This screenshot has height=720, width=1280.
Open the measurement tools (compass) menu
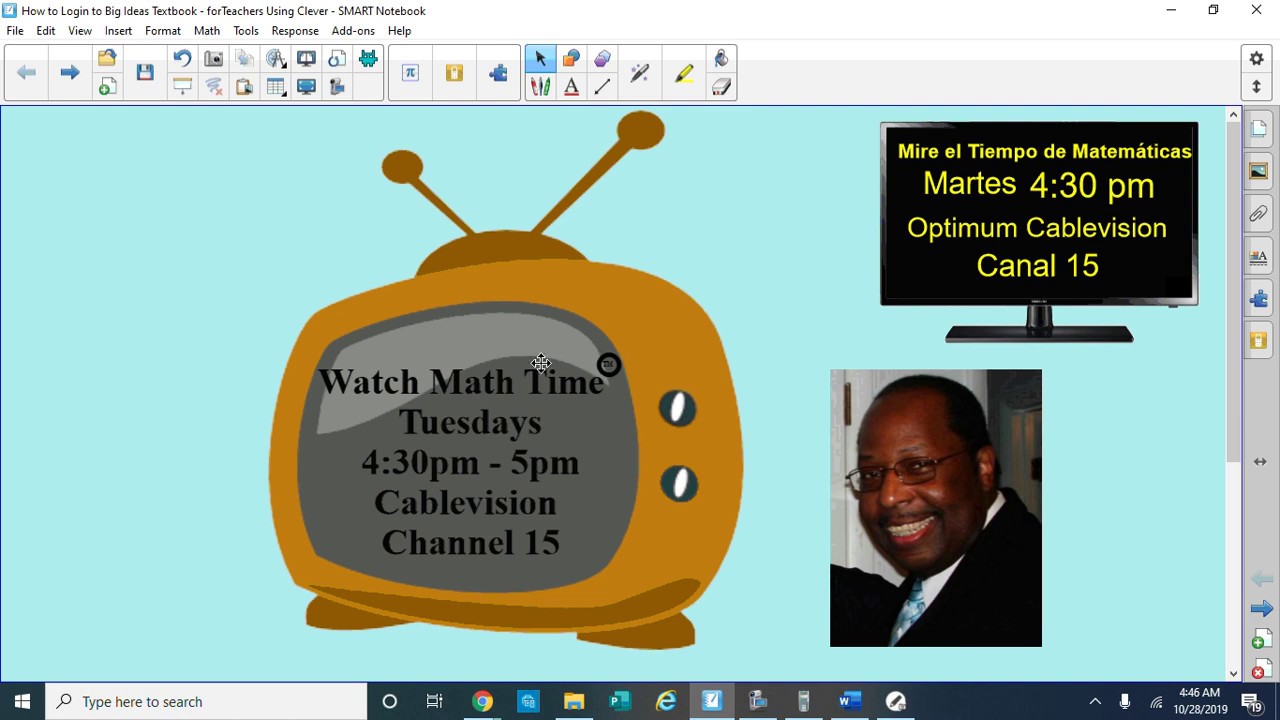(276, 58)
